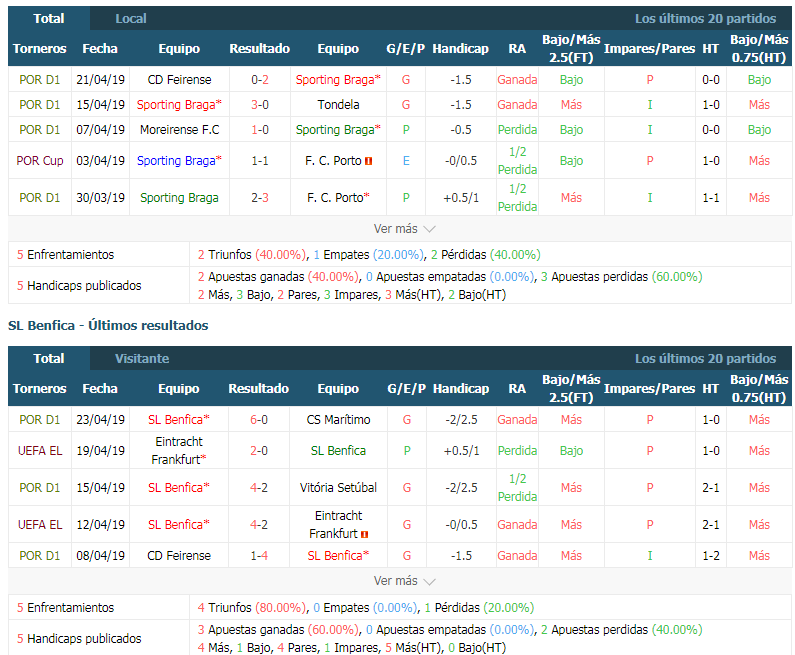Screen dimensions: 795x655
Task: Click the -2/2.5 handicap on 23/04/19 row
Action: 461,420
